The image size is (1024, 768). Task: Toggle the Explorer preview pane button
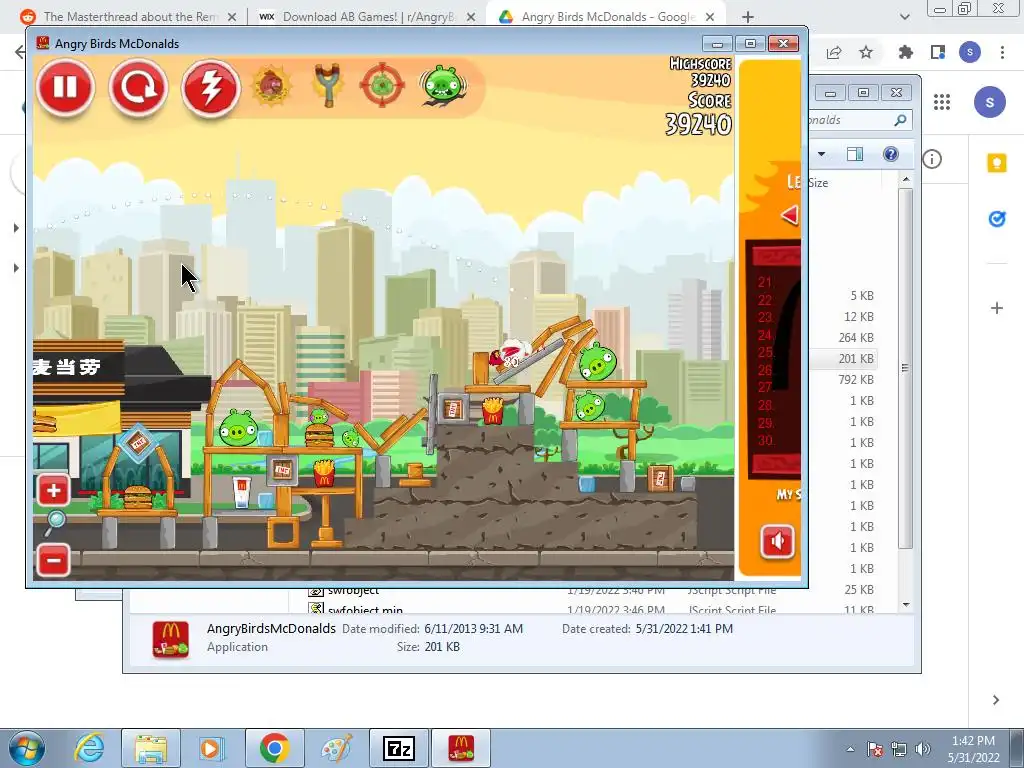coord(854,154)
